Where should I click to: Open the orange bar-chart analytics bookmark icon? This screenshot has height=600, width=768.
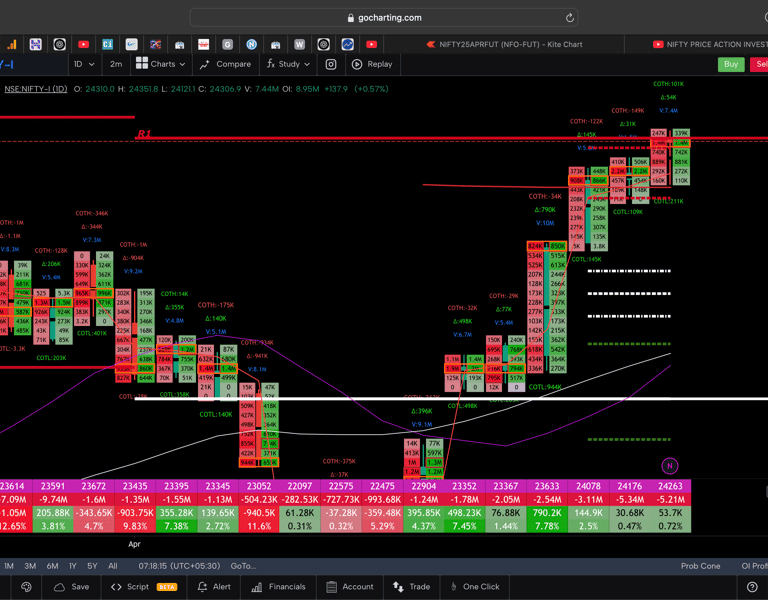click(11, 45)
